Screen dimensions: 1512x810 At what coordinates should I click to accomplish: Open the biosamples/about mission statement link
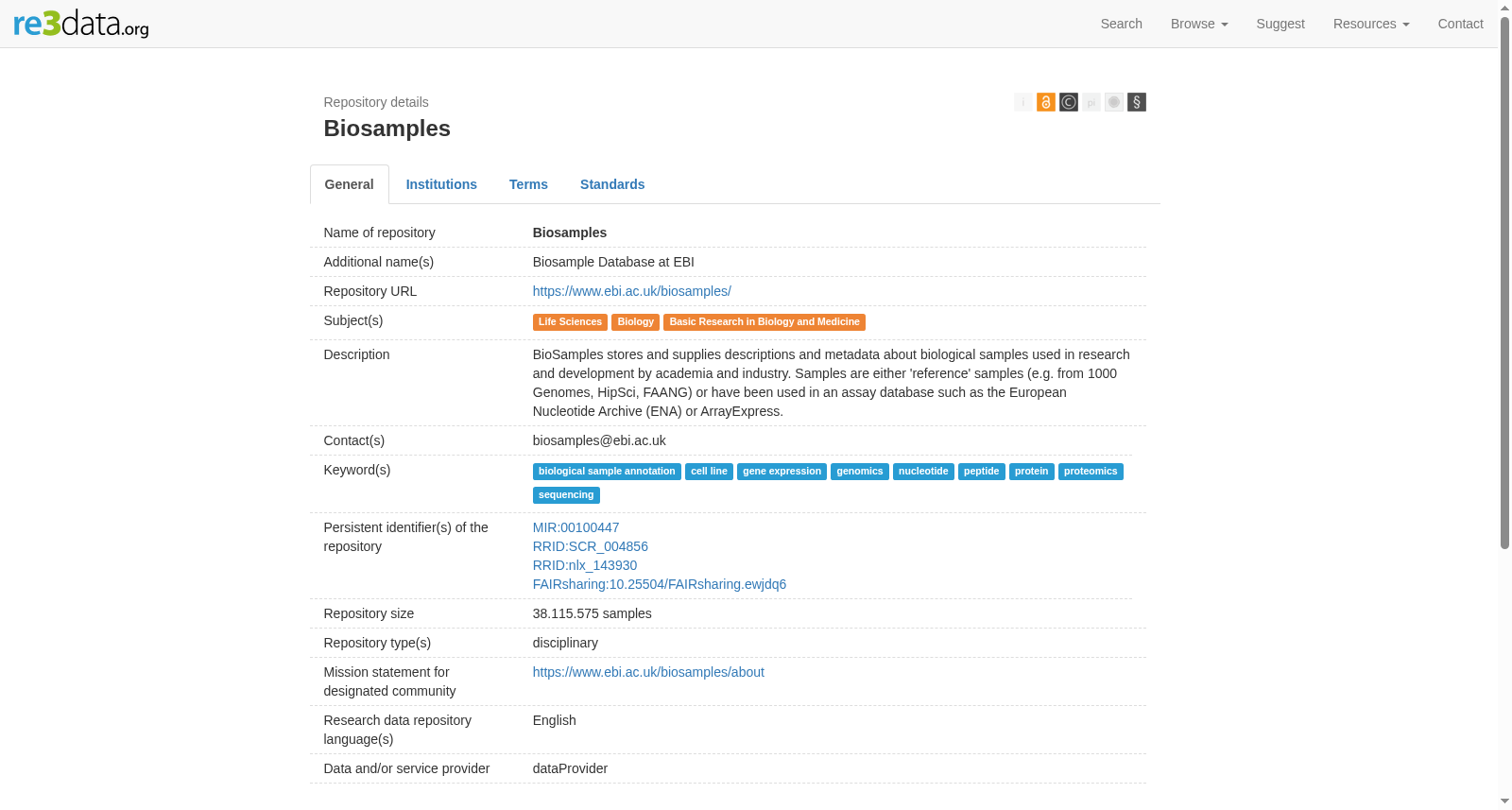(x=648, y=672)
